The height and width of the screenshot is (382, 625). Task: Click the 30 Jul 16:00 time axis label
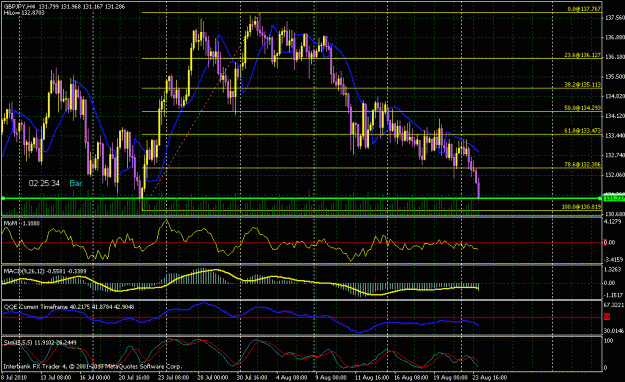(252, 378)
